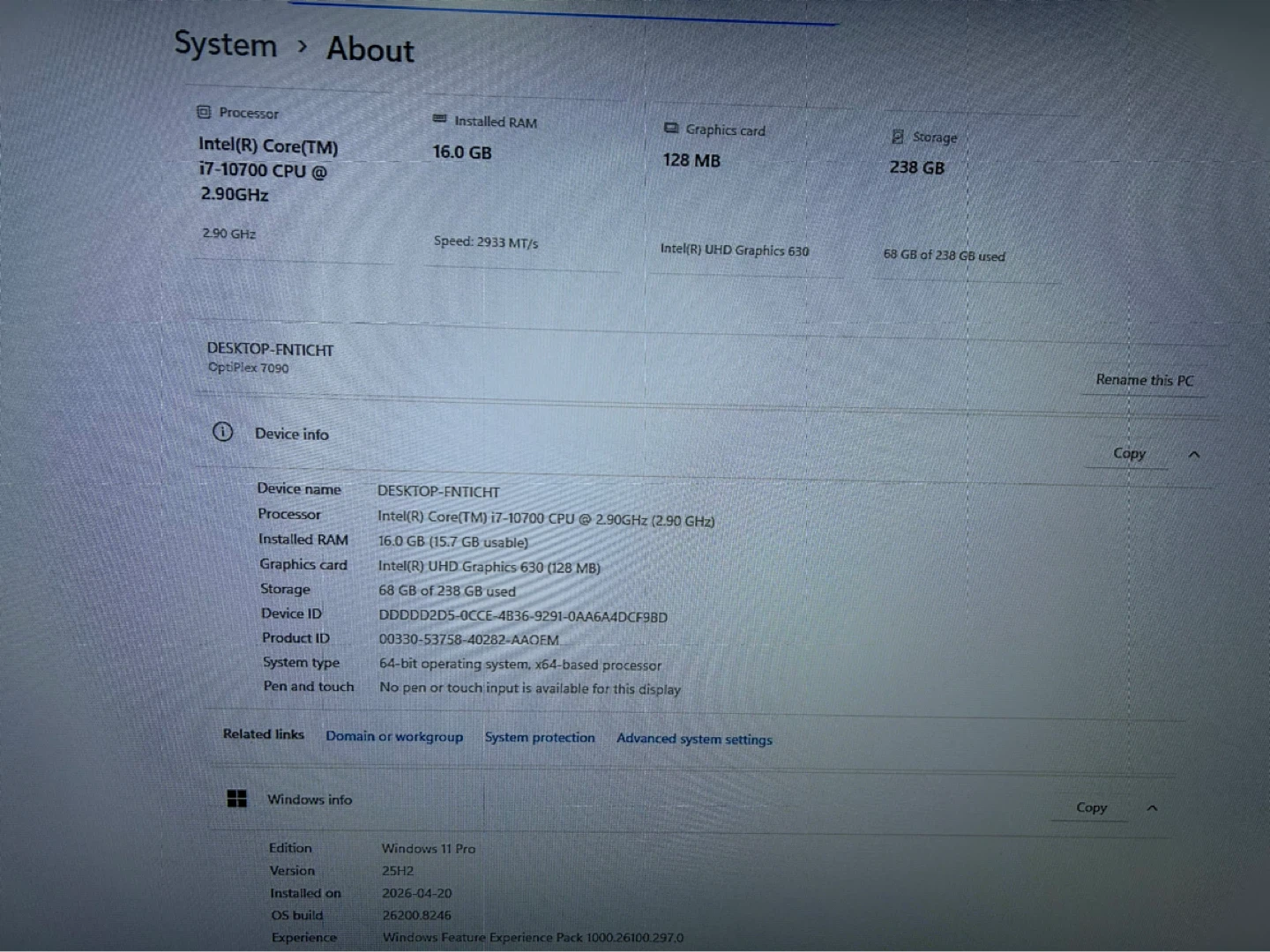The width and height of the screenshot is (1270, 952).
Task: Click Intel(R) UHD Graphics 630 card text
Action: 735,250
